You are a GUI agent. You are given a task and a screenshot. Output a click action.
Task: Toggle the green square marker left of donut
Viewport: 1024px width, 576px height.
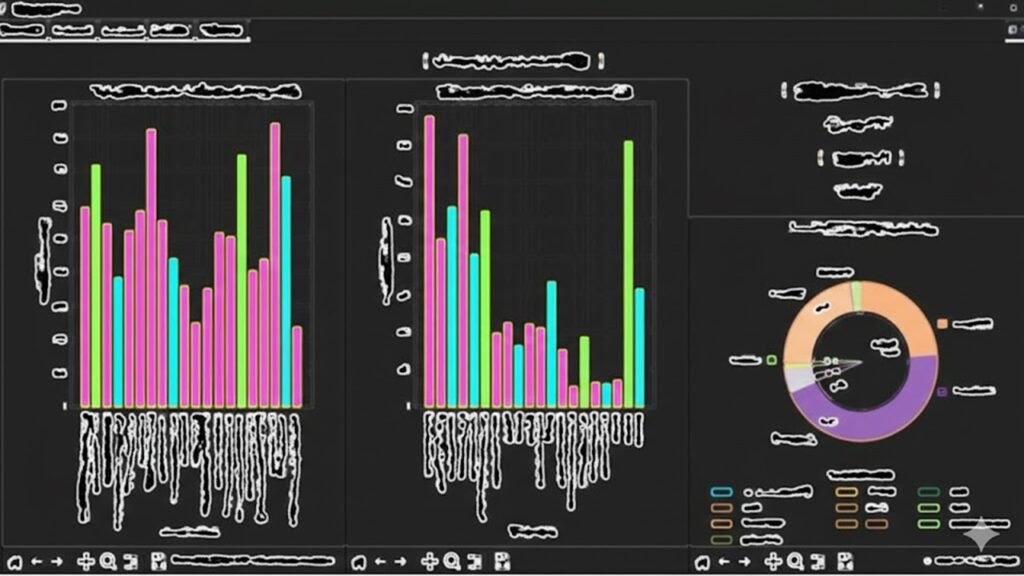pos(772,360)
